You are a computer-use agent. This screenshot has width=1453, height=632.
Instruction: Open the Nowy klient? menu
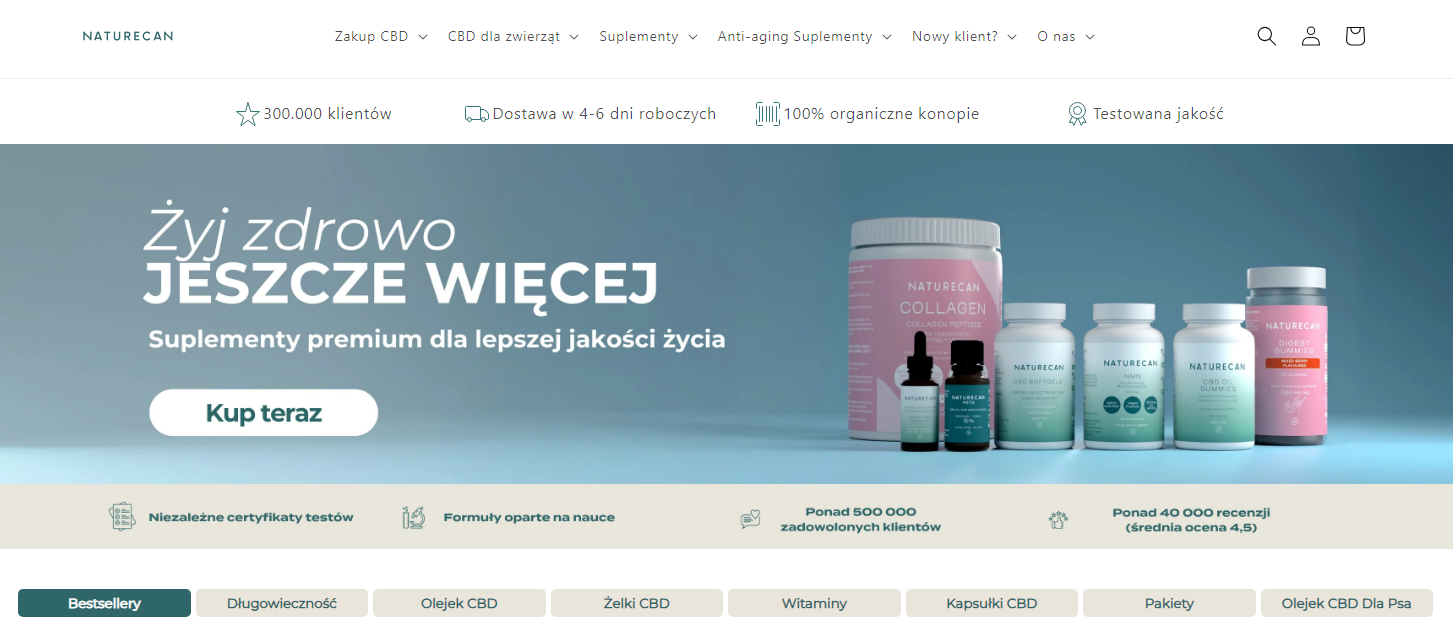[964, 36]
